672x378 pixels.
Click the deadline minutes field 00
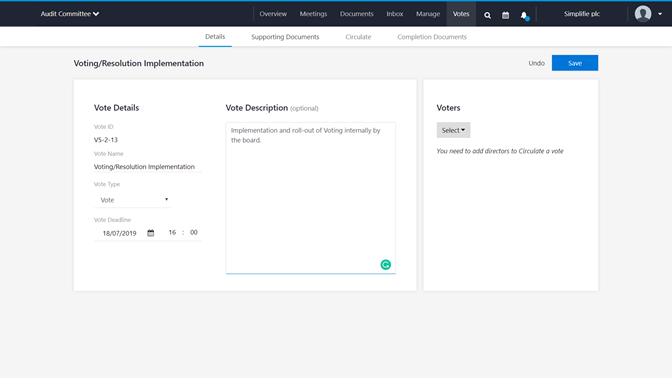coord(194,232)
